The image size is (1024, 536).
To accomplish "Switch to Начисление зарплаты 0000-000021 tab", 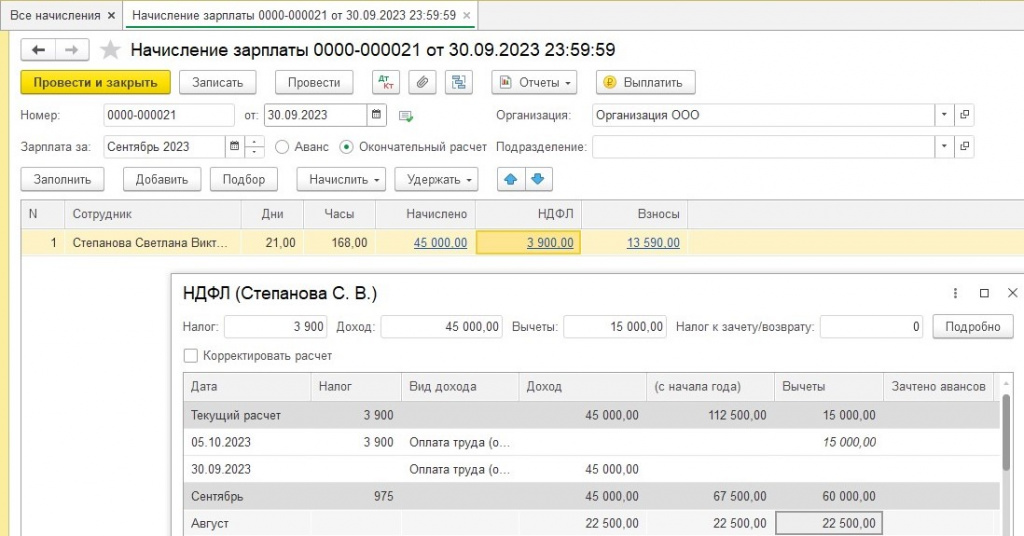I will pyautogui.click(x=294, y=15).
